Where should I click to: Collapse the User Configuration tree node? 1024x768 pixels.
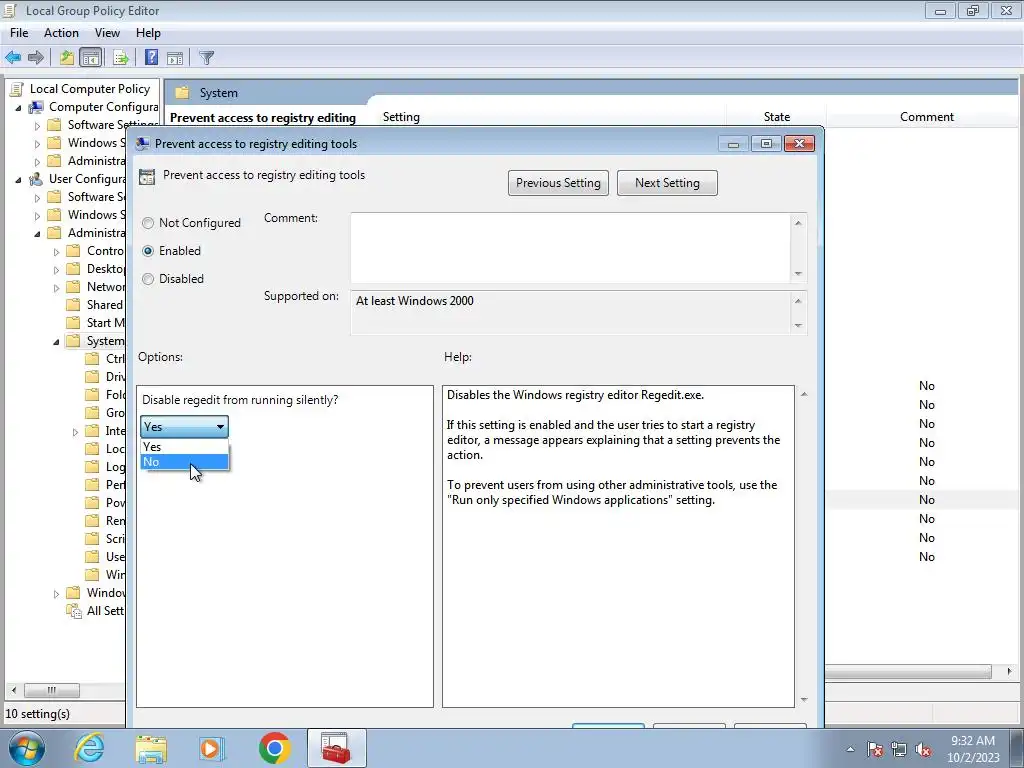point(18,179)
